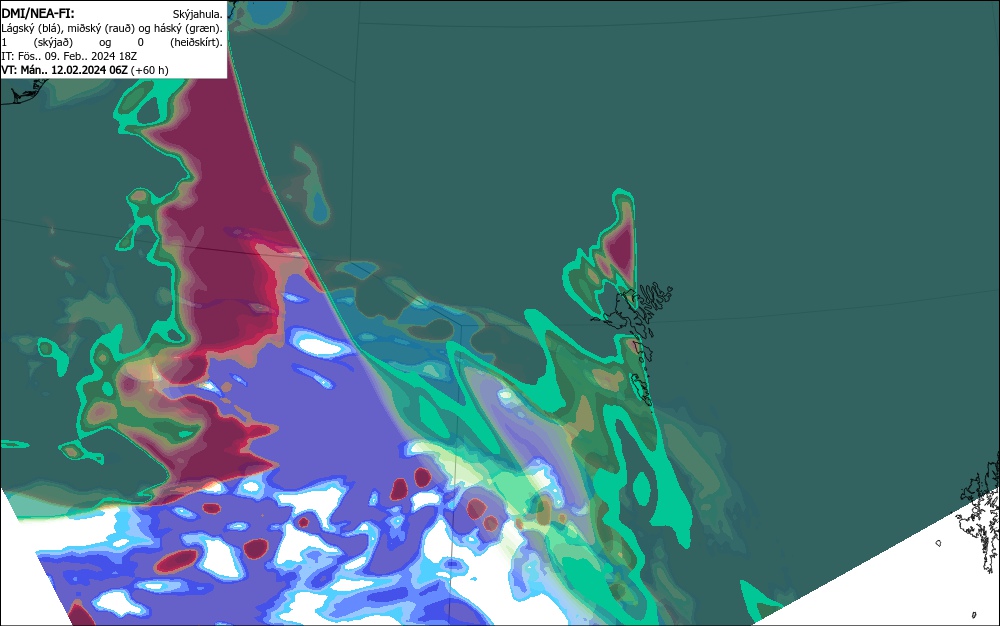Viewport: 1000px width, 626px height.
Task: Click the '(+60 h)' forecast offset text
Action: [x=149, y=70]
